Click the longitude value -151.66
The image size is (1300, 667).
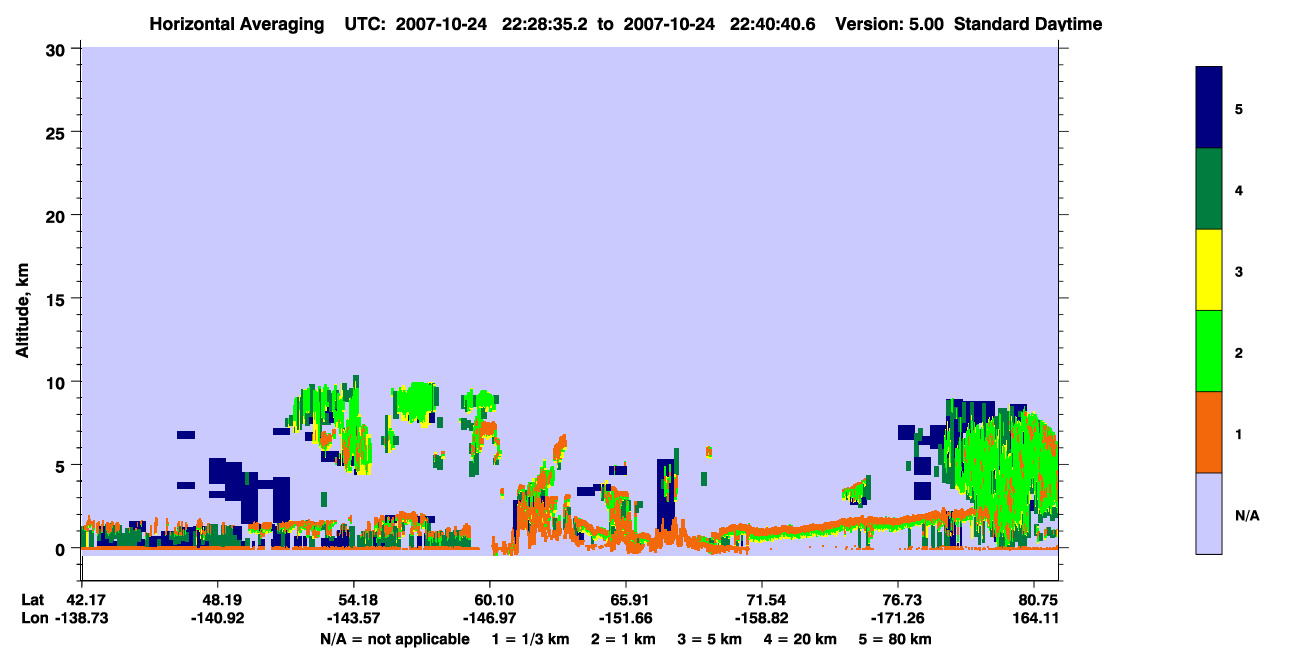(626, 618)
